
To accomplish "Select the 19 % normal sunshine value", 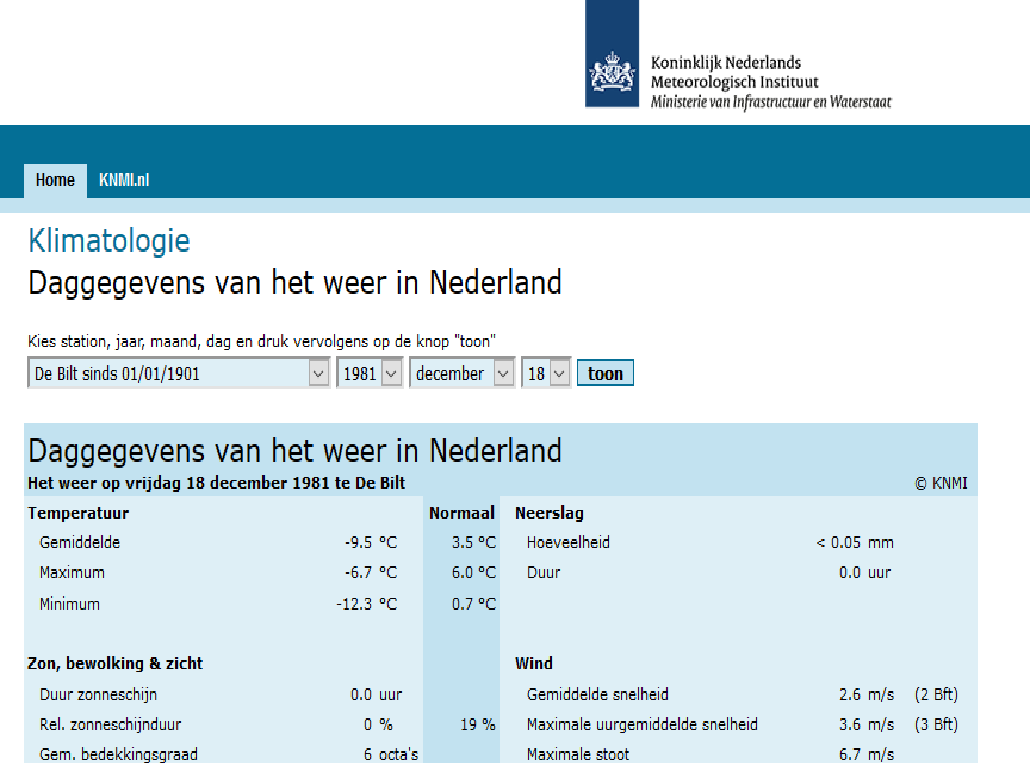I will tap(478, 725).
